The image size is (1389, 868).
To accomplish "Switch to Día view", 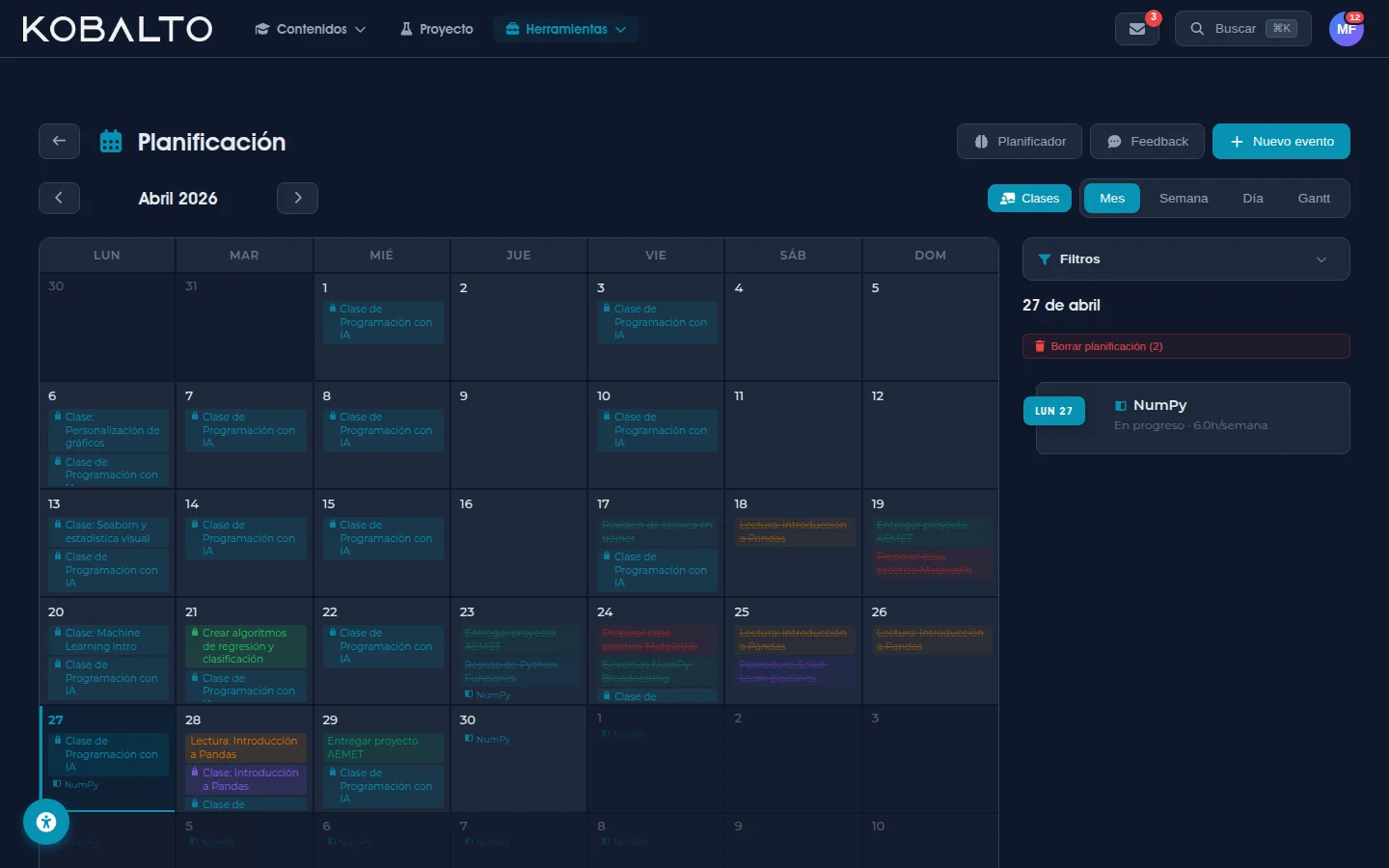I will [1253, 198].
